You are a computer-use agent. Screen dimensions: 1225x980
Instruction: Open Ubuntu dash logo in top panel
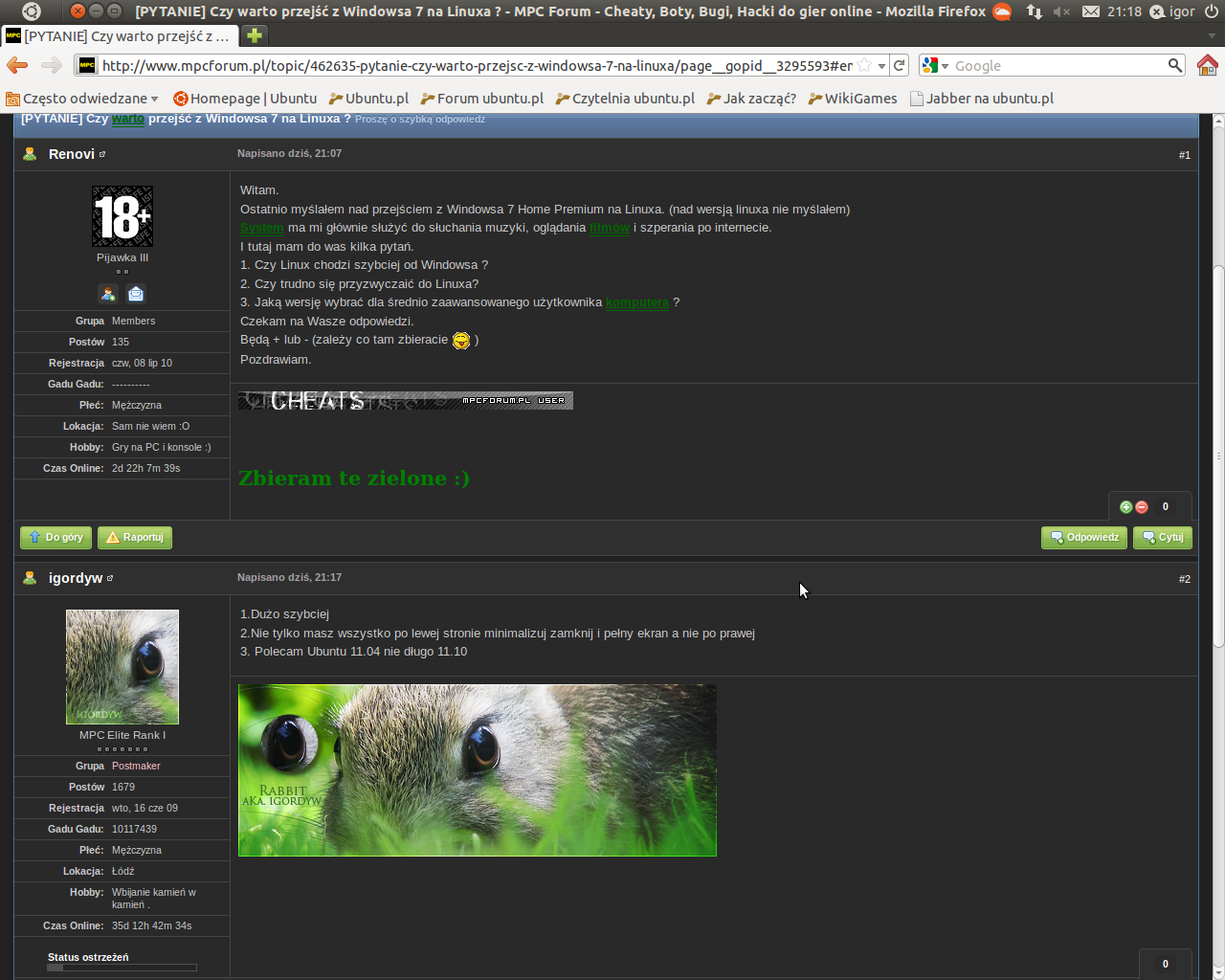pos(32,11)
